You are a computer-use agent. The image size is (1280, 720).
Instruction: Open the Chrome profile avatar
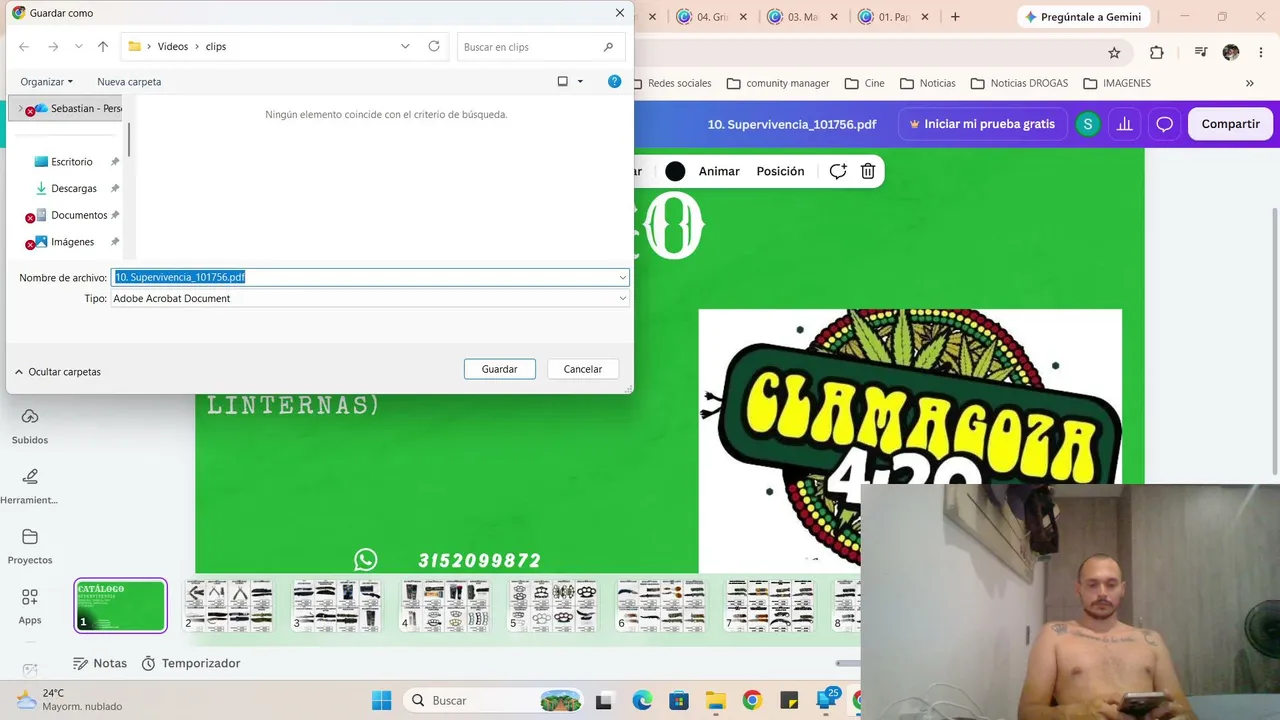point(1231,53)
